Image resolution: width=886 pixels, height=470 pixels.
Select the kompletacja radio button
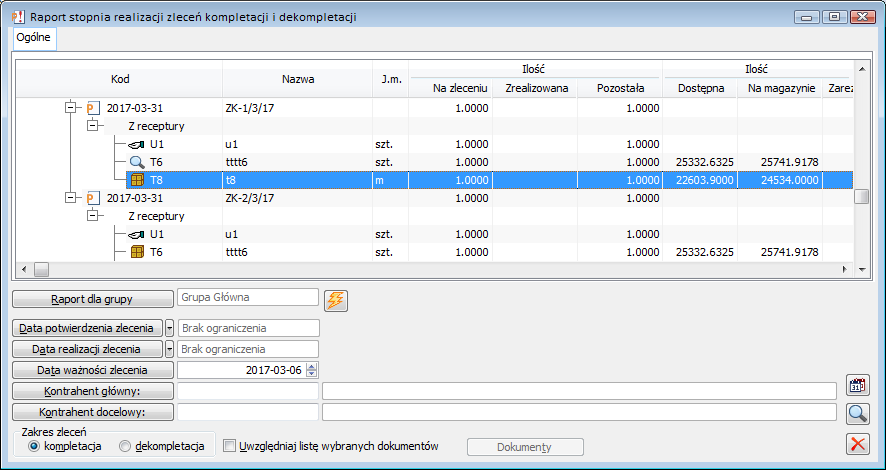coord(36,446)
